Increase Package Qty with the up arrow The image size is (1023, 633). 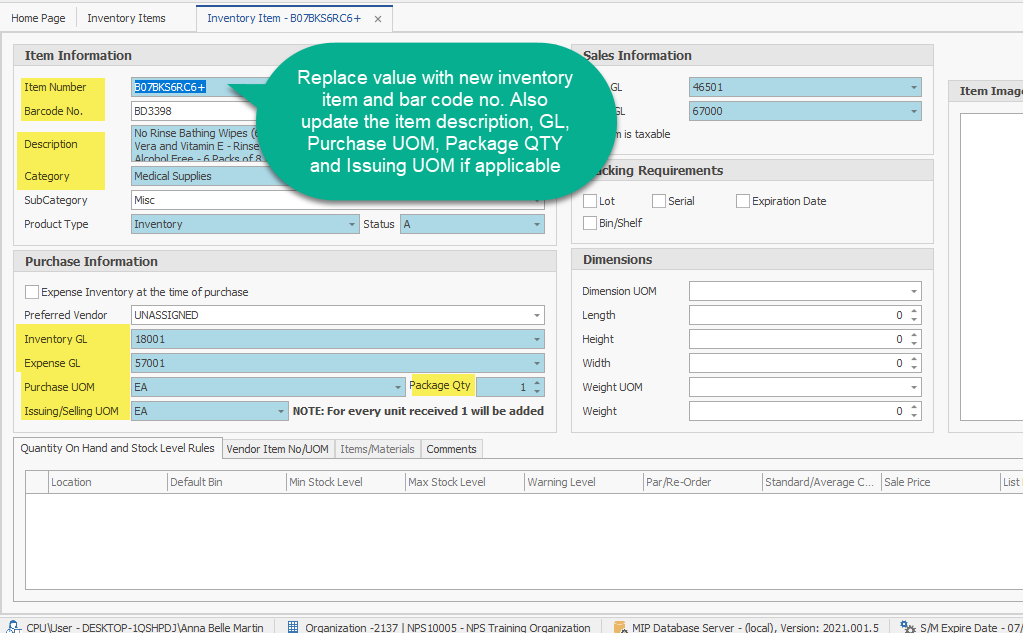538,382
